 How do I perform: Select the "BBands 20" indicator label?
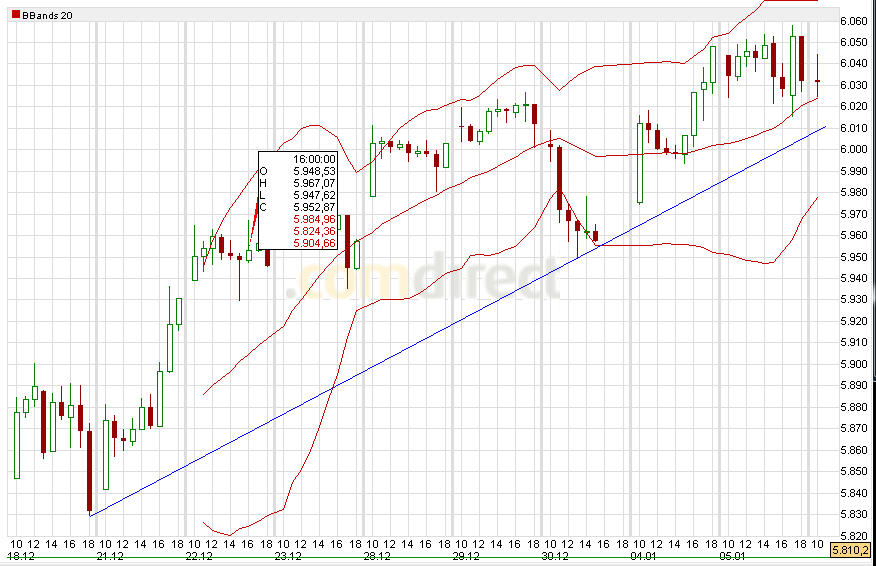tap(47, 16)
